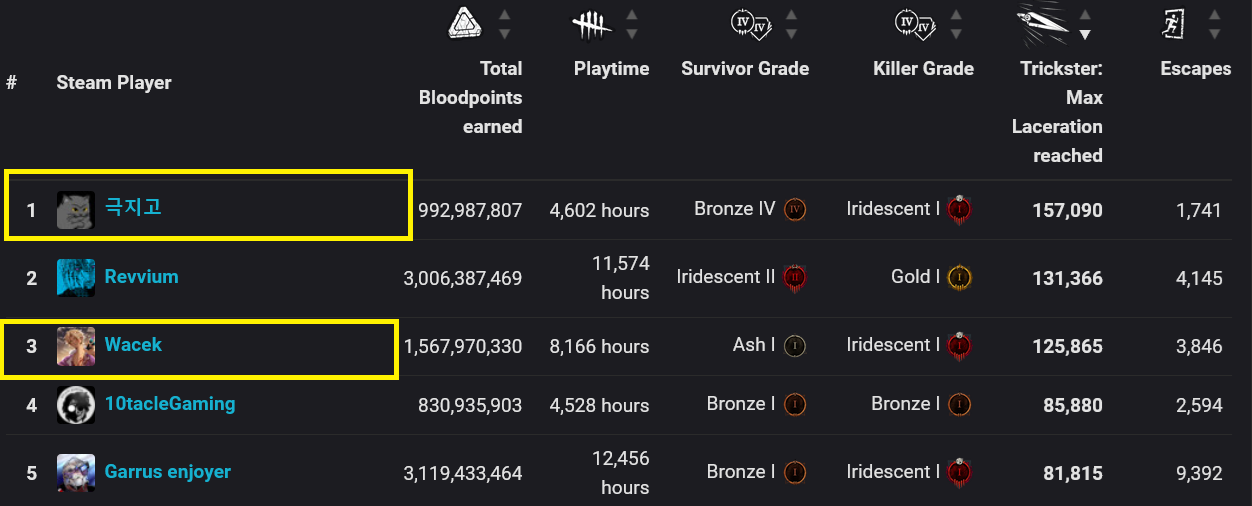Click the Trickster blades header icon
This screenshot has height=506, width=1252.
point(1042,24)
